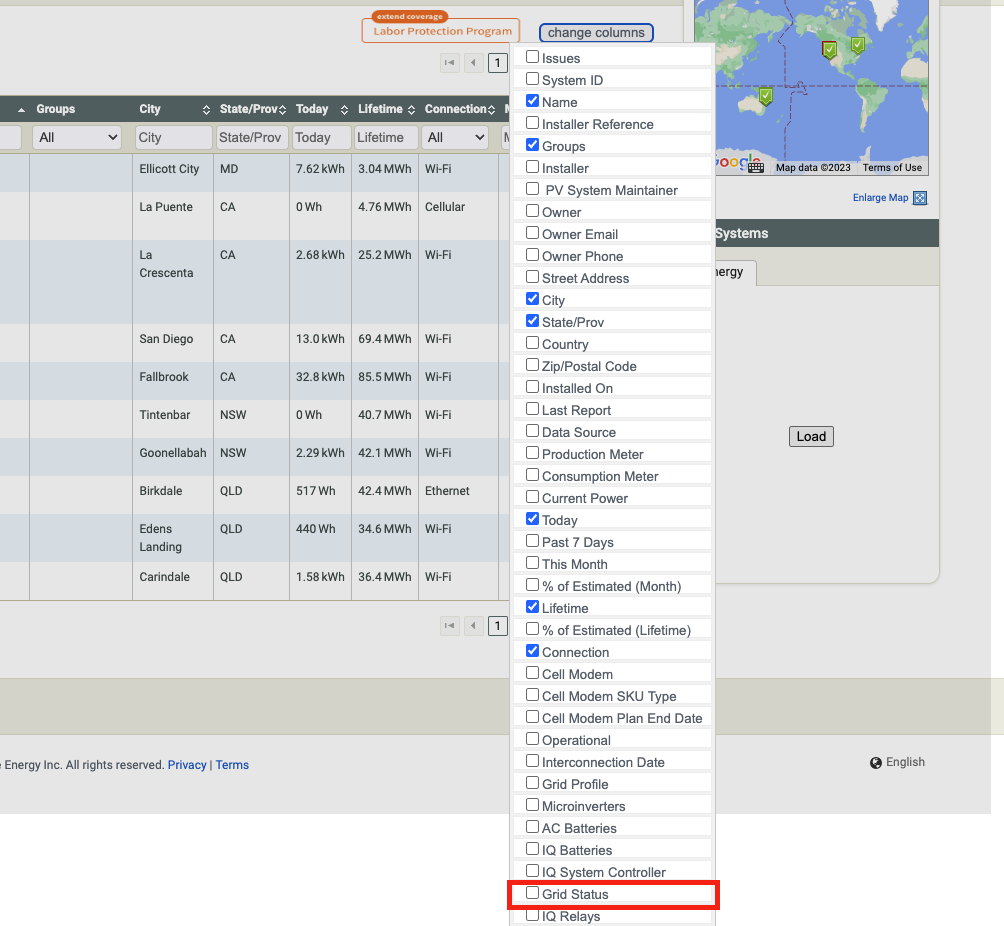Click green marker on US east coast
The image size is (1004, 926).
point(858,45)
